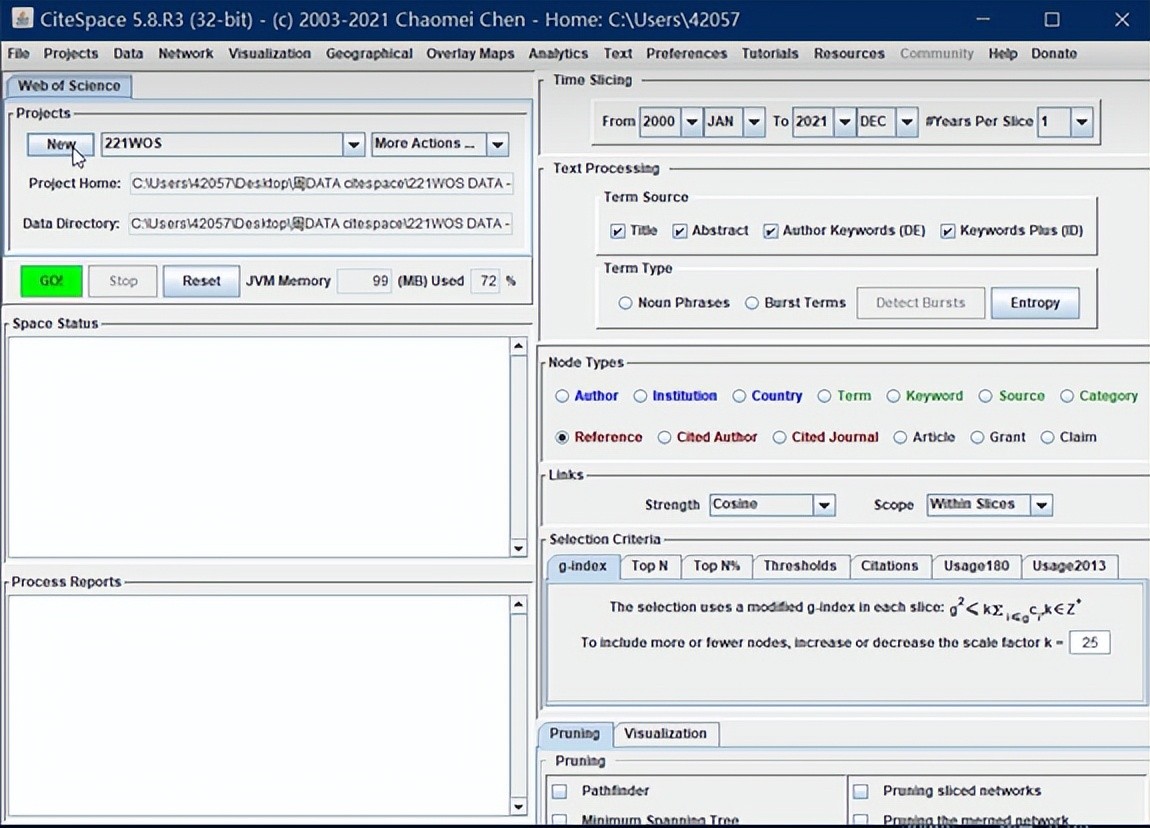Viewport: 1150px width, 828px height.
Task: Open the Visualization menu
Action: (x=269, y=54)
